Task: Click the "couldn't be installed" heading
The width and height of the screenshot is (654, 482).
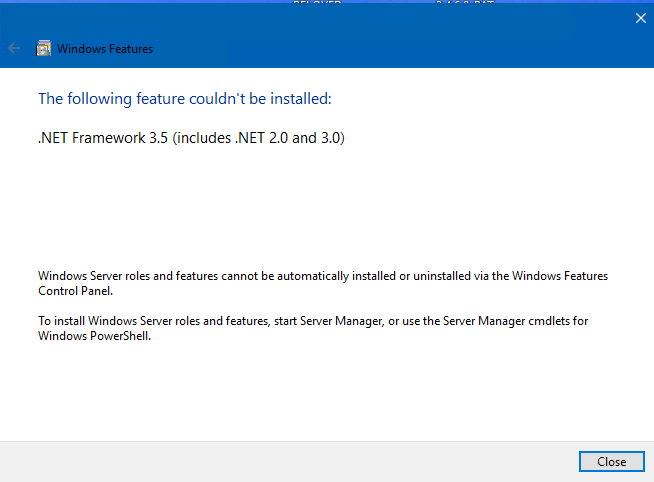Action: tap(184, 99)
